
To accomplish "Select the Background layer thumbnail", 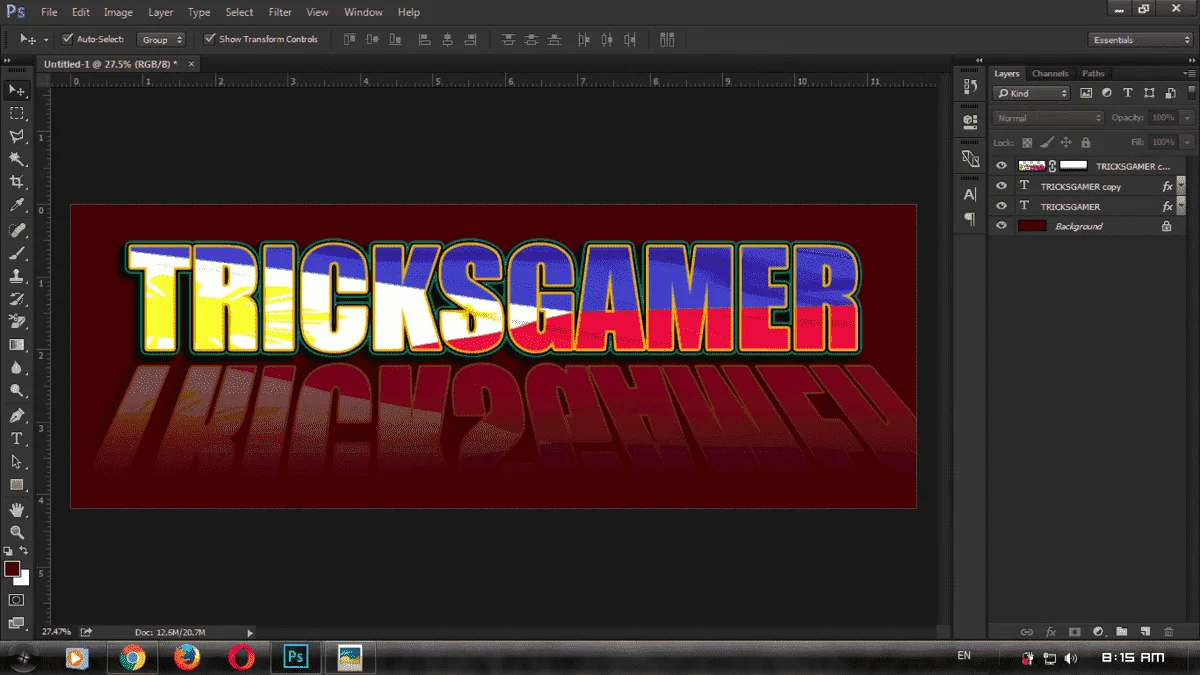I will point(1031,226).
